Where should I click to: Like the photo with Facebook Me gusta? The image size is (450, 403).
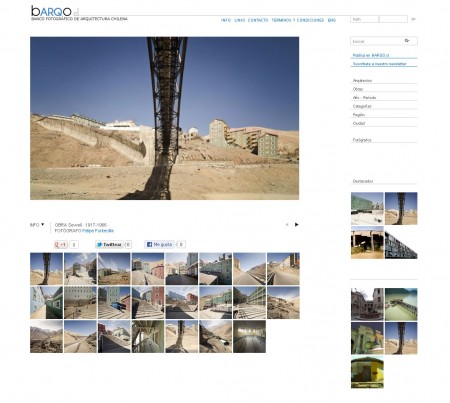[159, 245]
